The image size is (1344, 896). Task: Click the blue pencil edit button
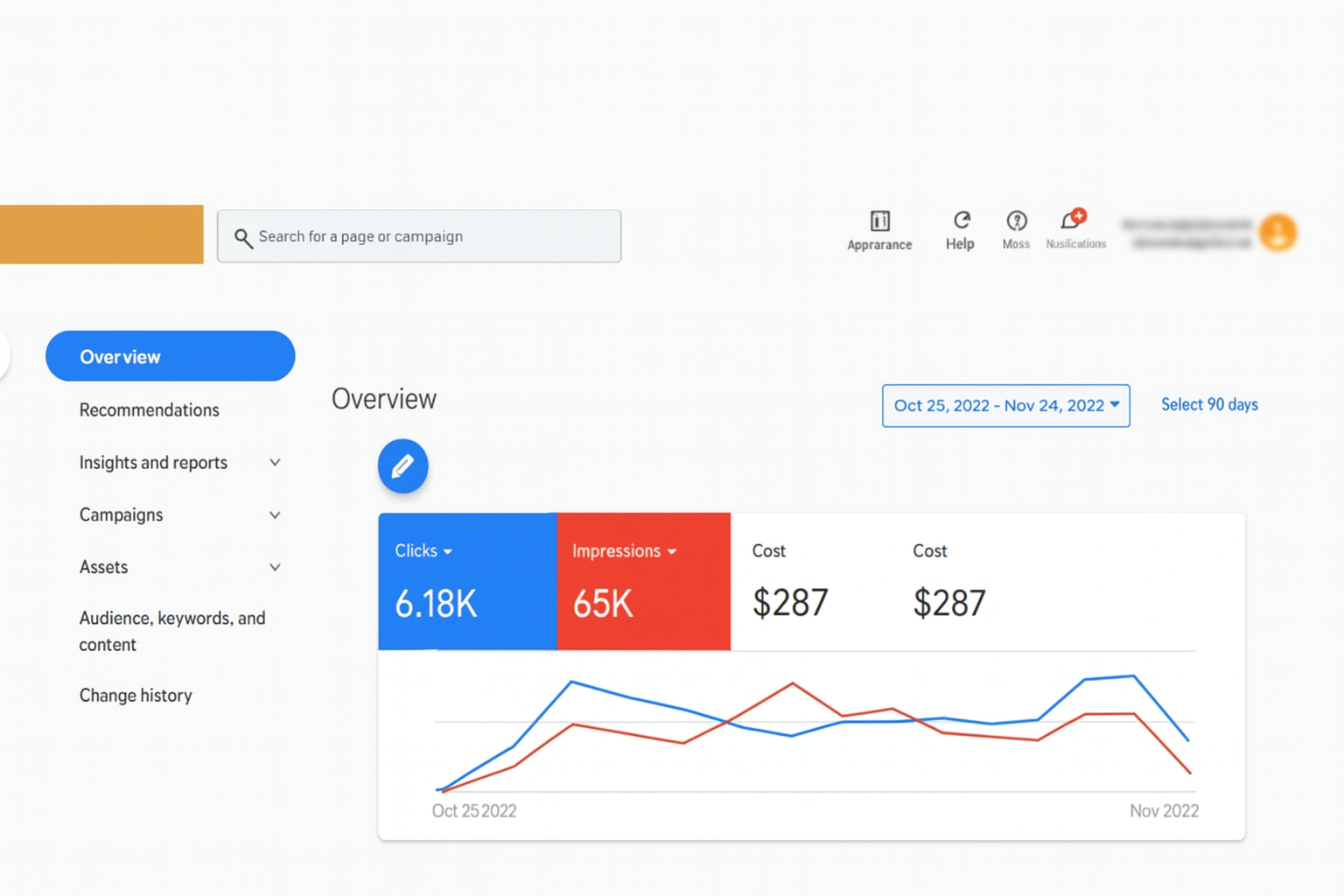click(402, 466)
